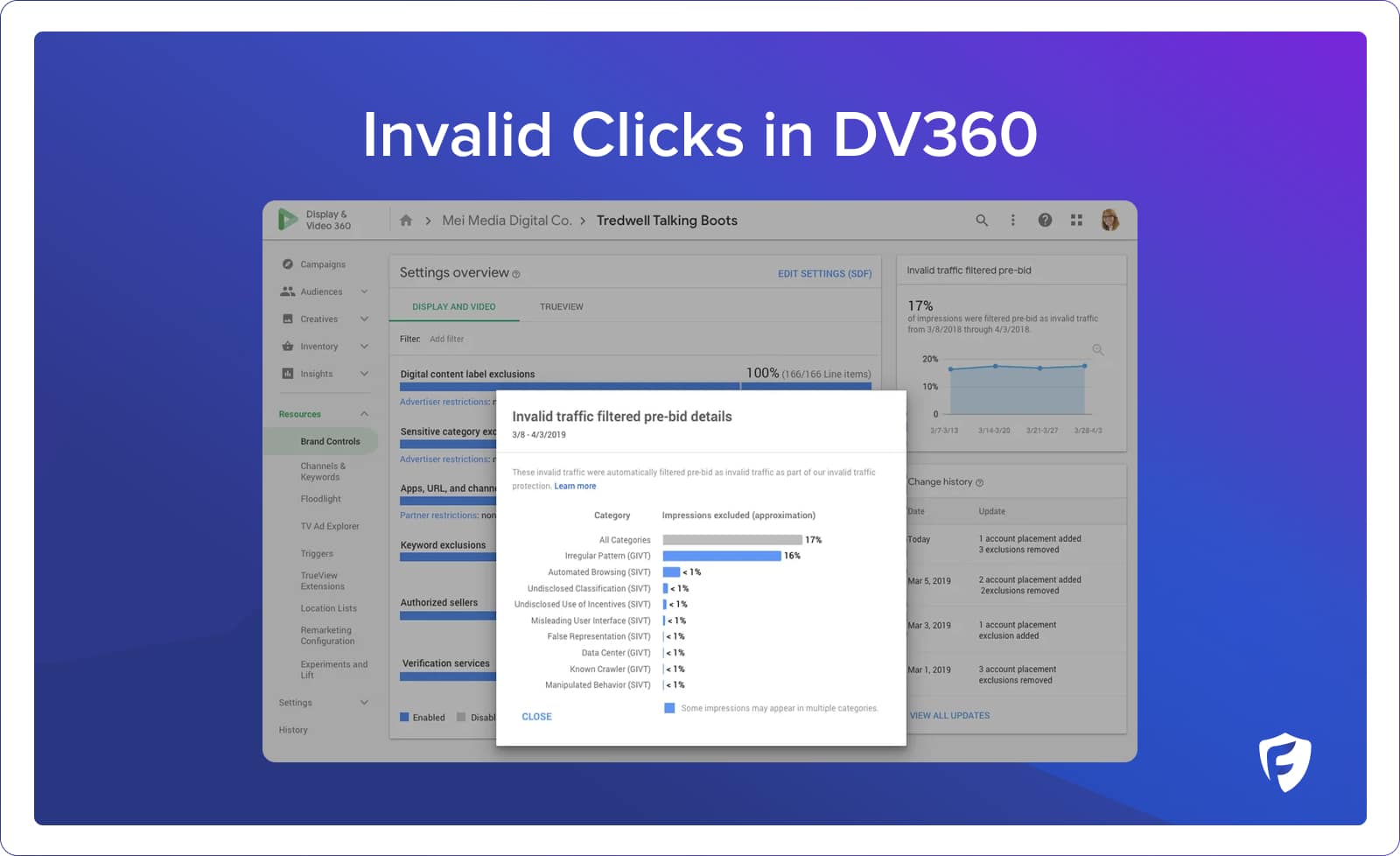
Task: Click the Learn more link
Action: point(575,487)
